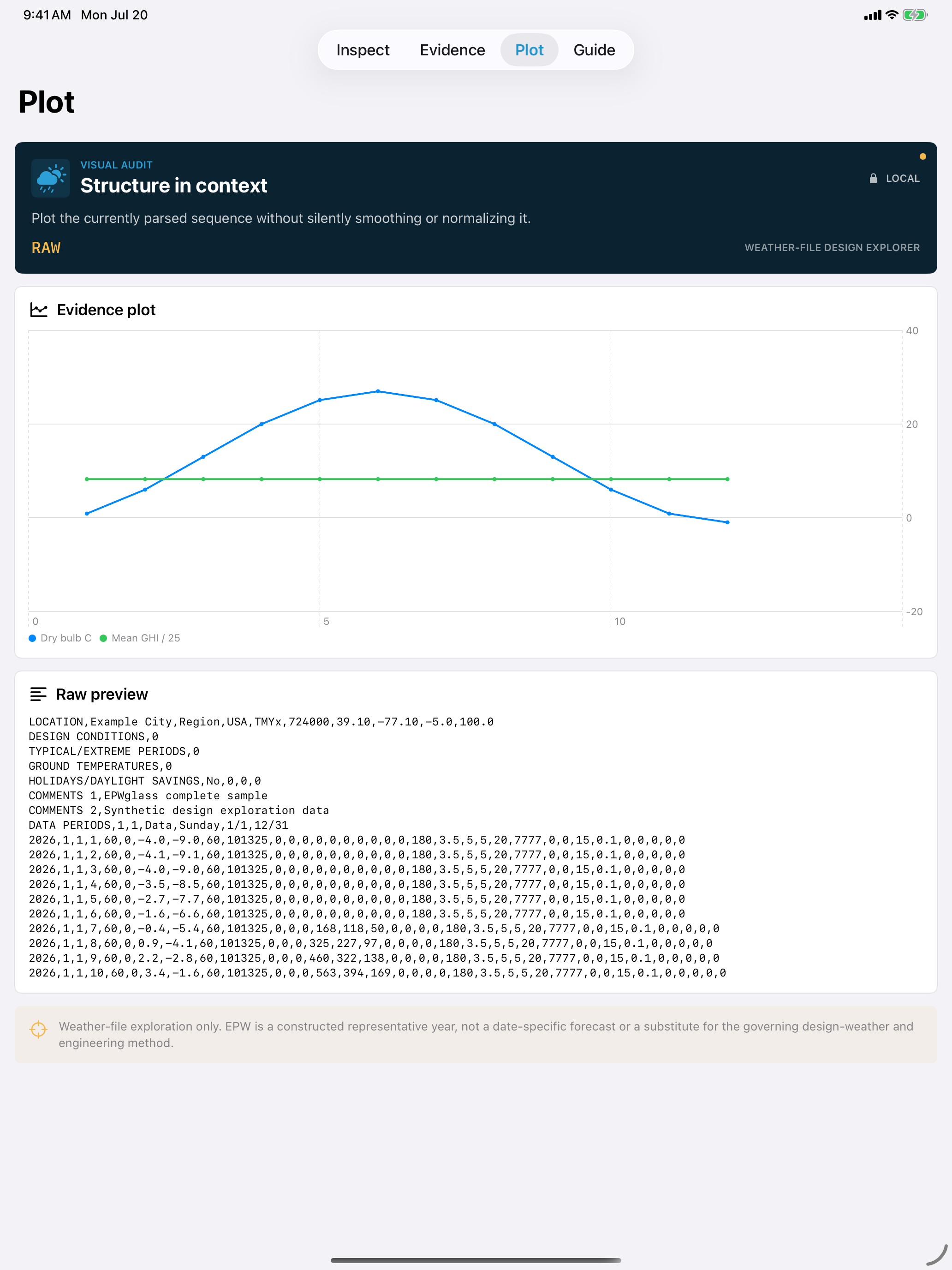Viewport: 952px width, 1270px height.
Task: Click the LOCATION,Example City line
Action: click(261, 722)
